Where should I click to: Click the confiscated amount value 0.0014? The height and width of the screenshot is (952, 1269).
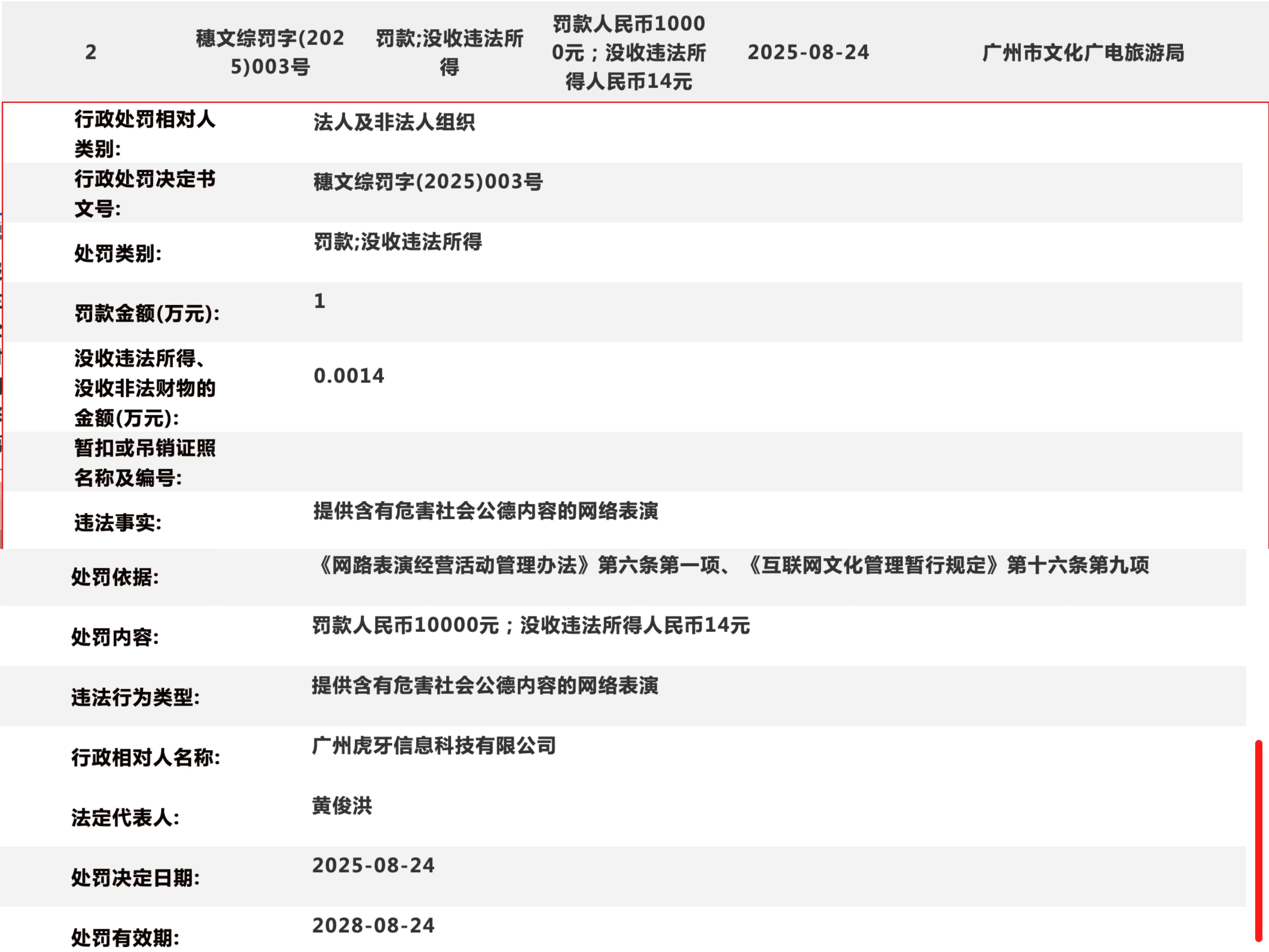pos(349,376)
